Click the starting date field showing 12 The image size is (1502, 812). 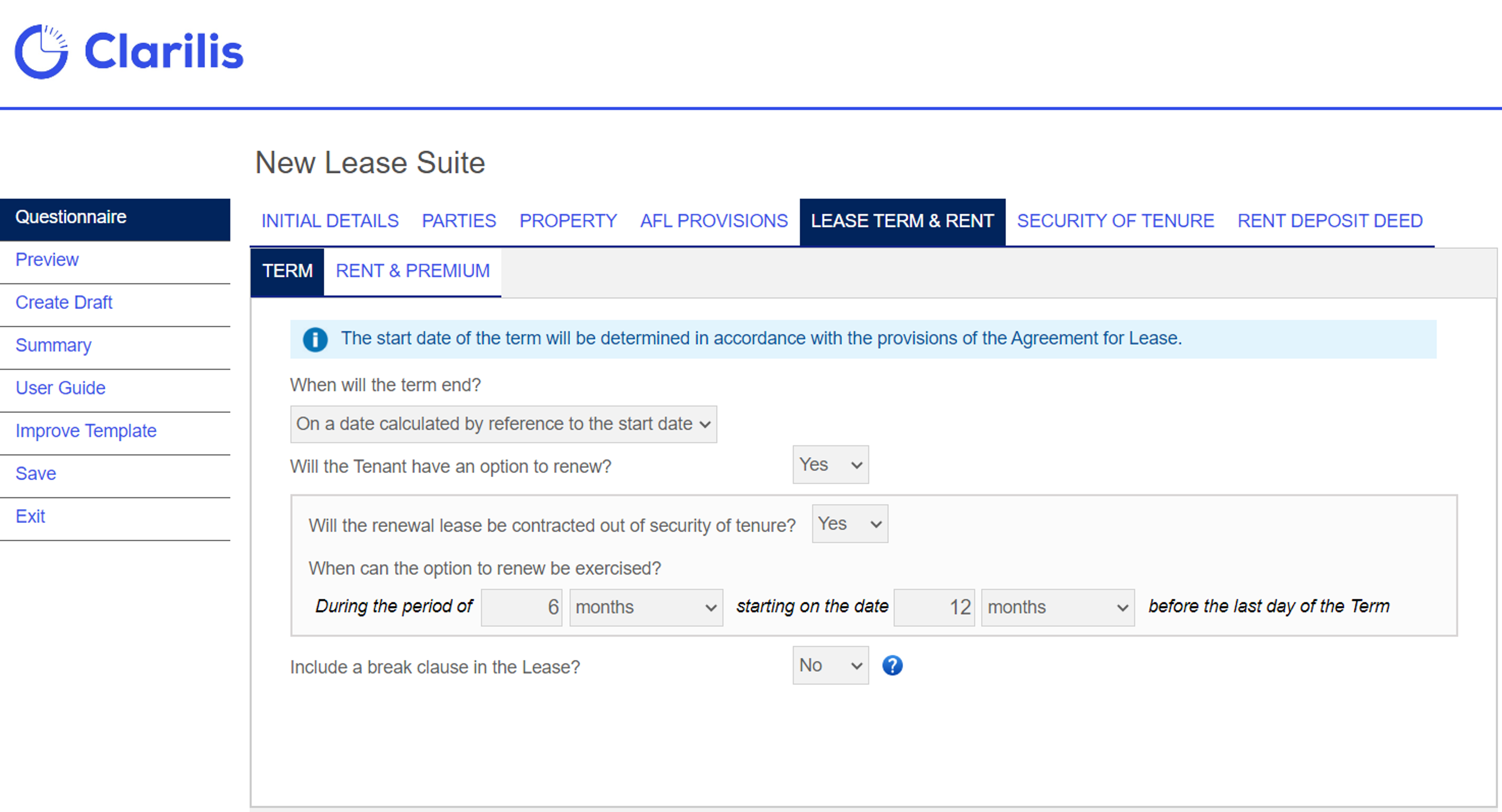(x=934, y=608)
